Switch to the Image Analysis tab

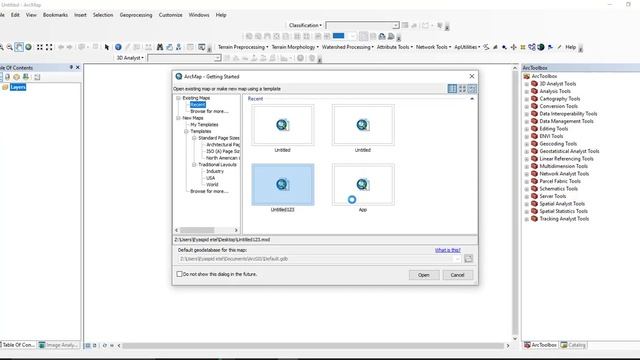click(x=58, y=345)
